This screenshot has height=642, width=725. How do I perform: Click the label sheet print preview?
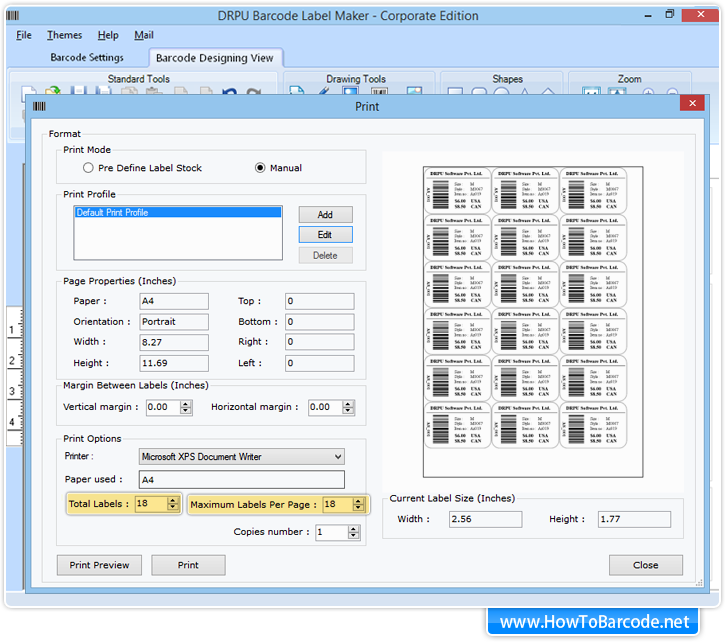click(533, 321)
